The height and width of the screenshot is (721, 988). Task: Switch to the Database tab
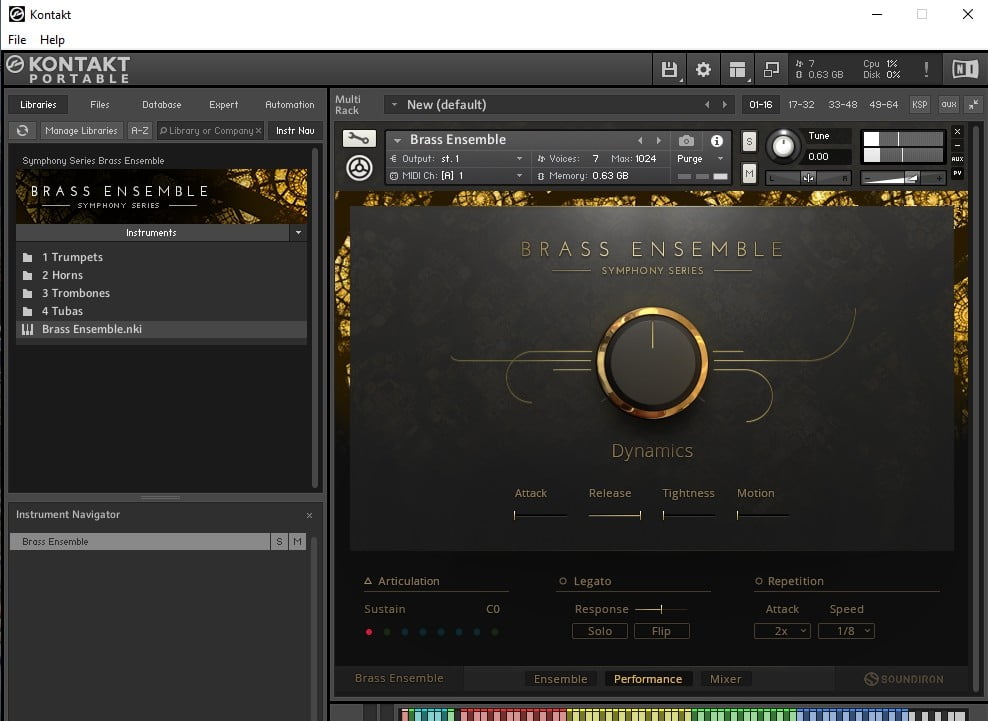(x=161, y=105)
